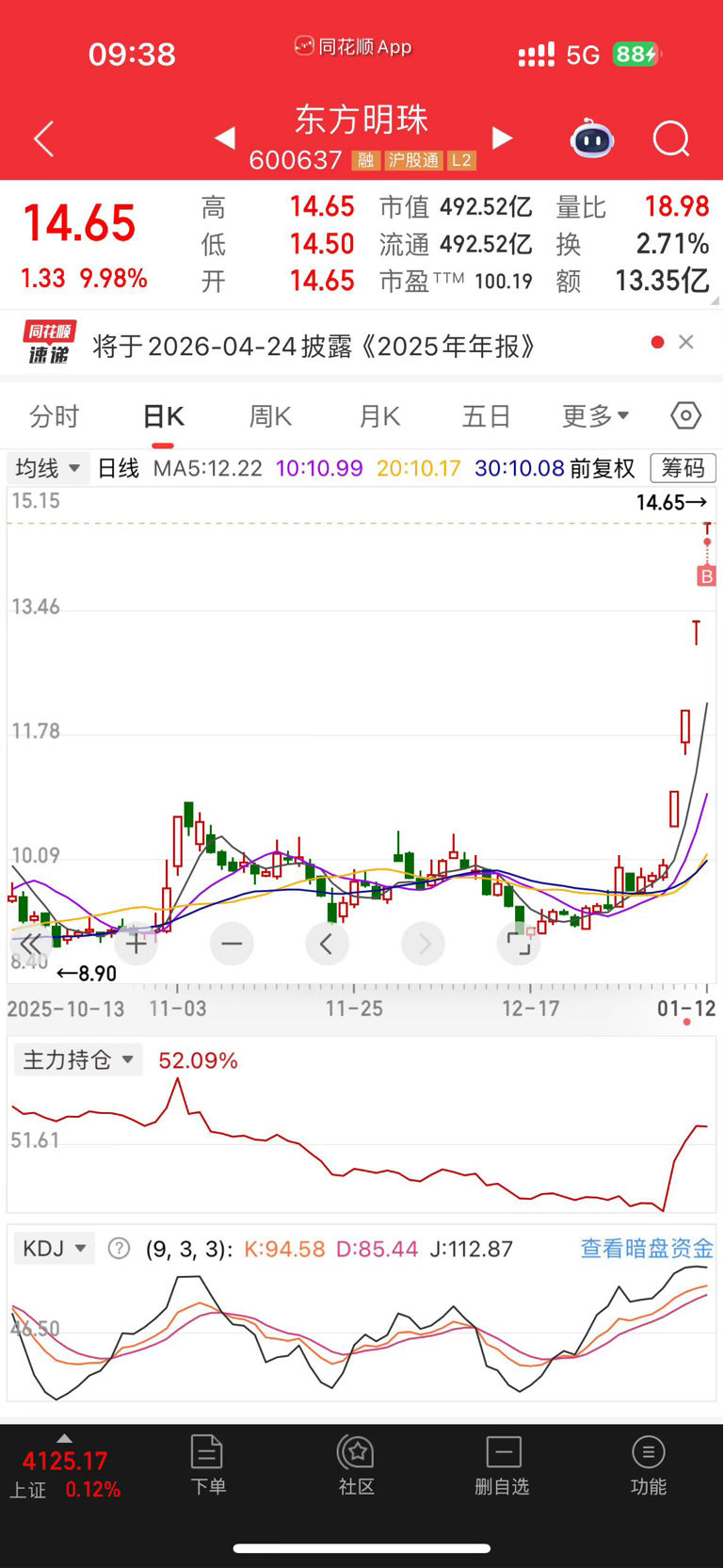The width and height of the screenshot is (724, 1568).
Task: Go to previous stock with left triangle
Action: 225,138
